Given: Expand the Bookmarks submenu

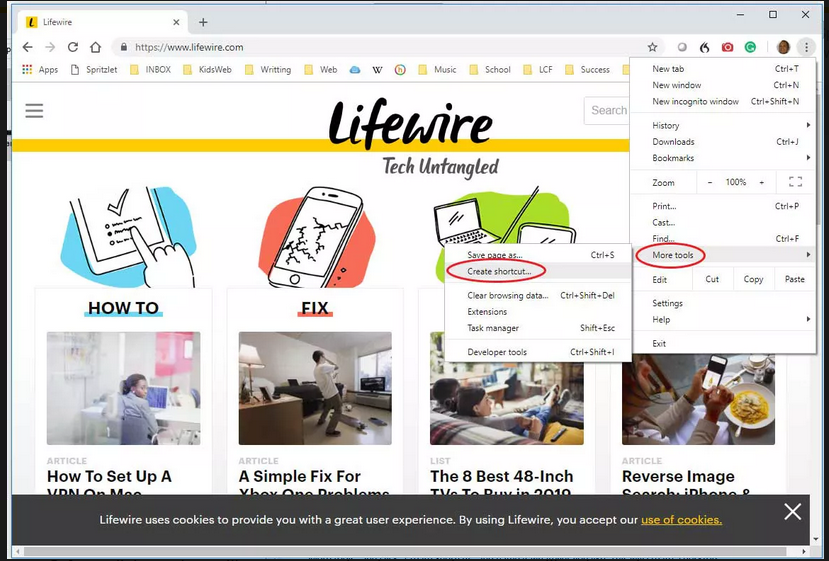Looking at the screenshot, I should coord(723,158).
